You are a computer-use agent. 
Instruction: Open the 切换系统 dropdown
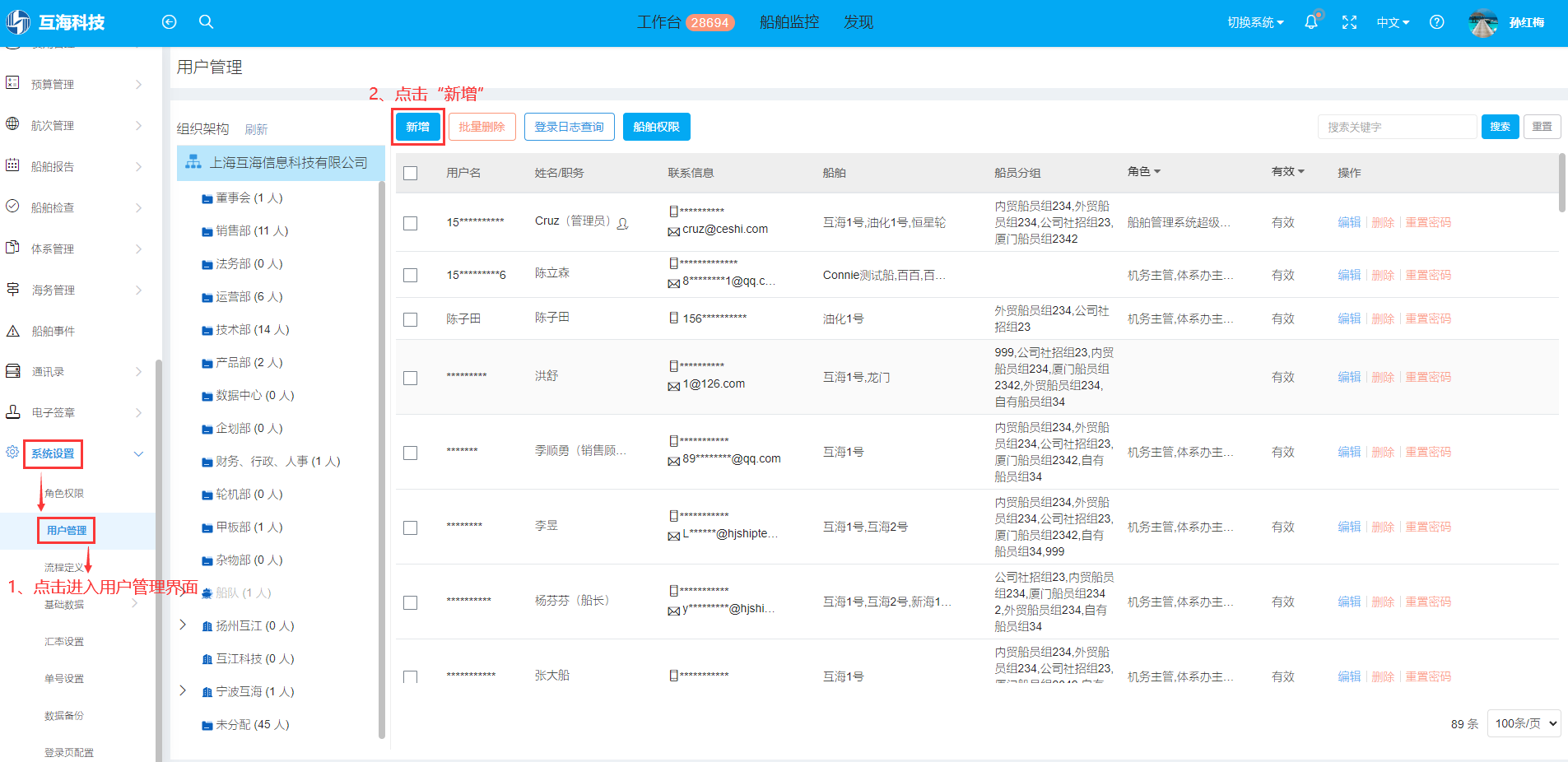pyautogui.click(x=1255, y=22)
